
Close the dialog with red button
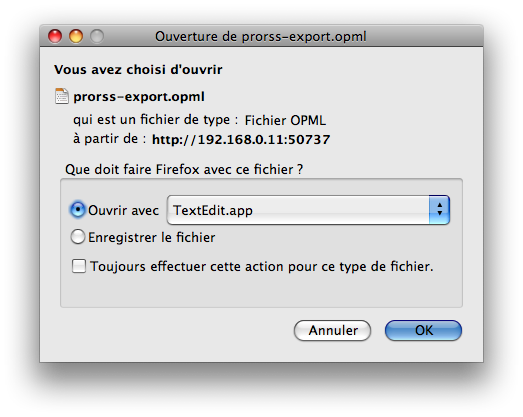[x=55, y=36]
